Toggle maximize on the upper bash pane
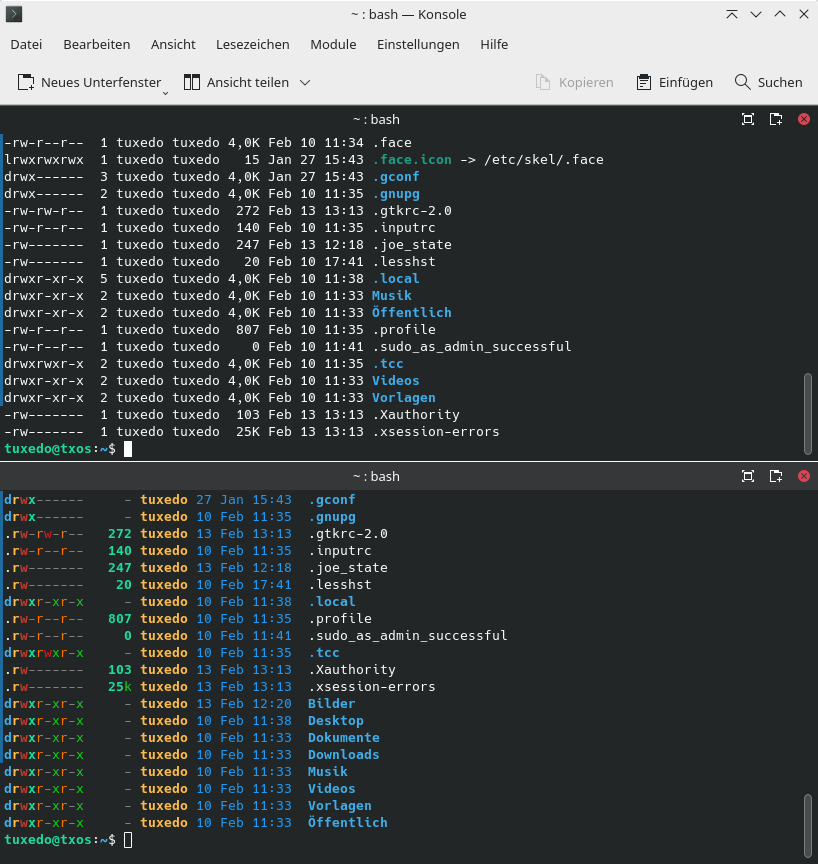The height and width of the screenshot is (864, 818). (x=747, y=119)
